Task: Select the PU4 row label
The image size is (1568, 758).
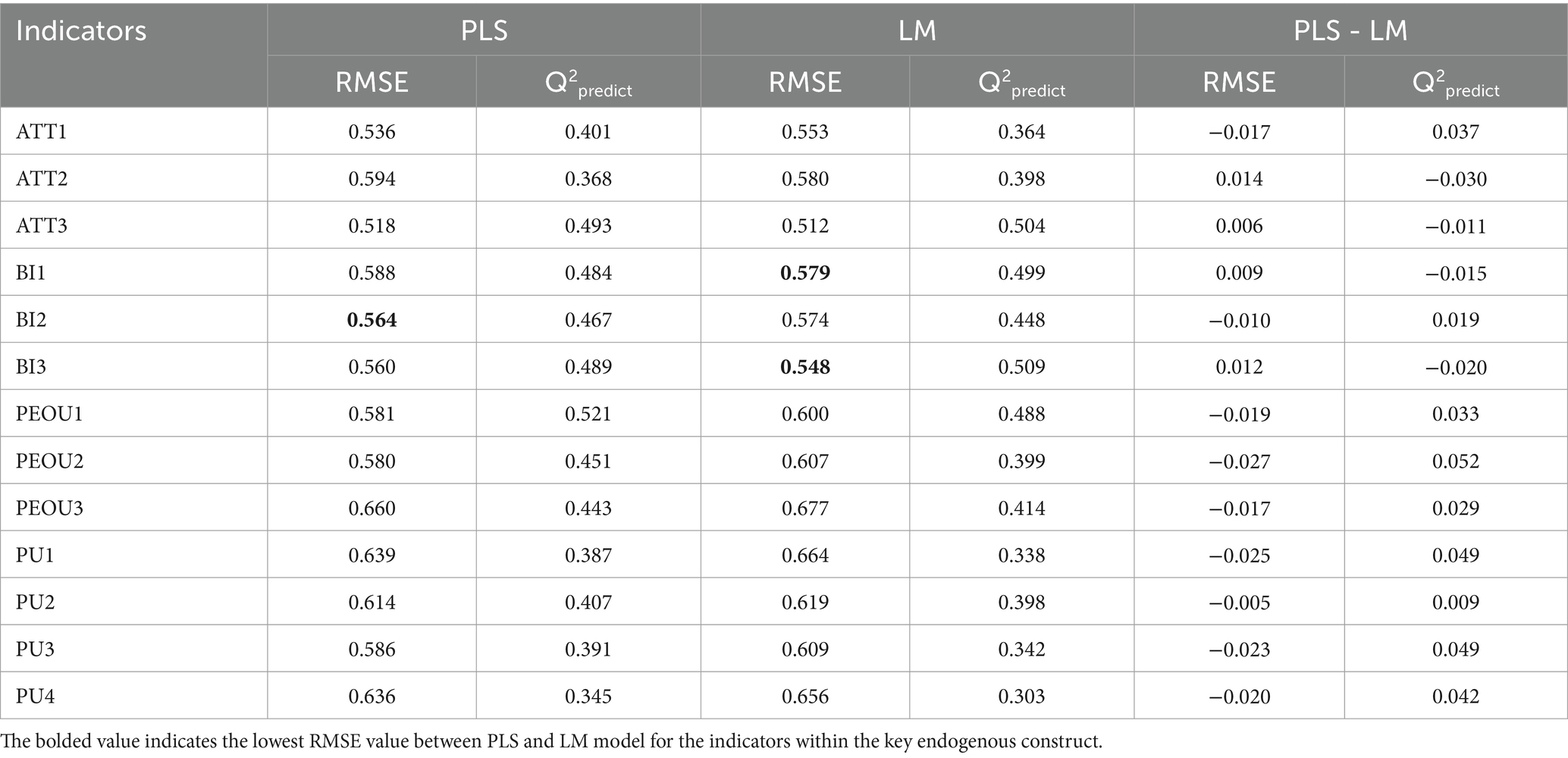Action: pyautogui.click(x=35, y=696)
